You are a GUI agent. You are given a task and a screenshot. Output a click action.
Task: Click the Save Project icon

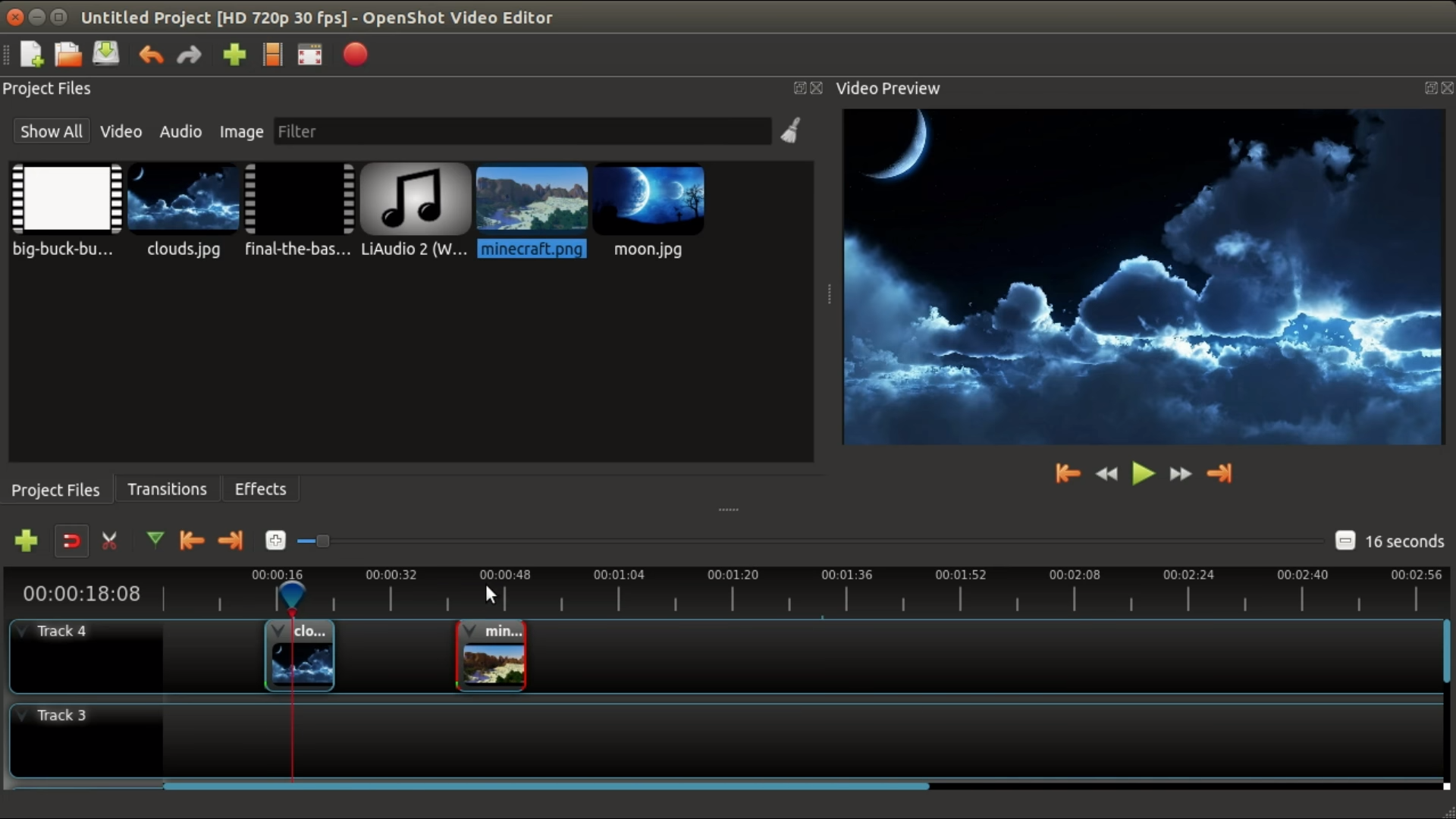coord(106,55)
